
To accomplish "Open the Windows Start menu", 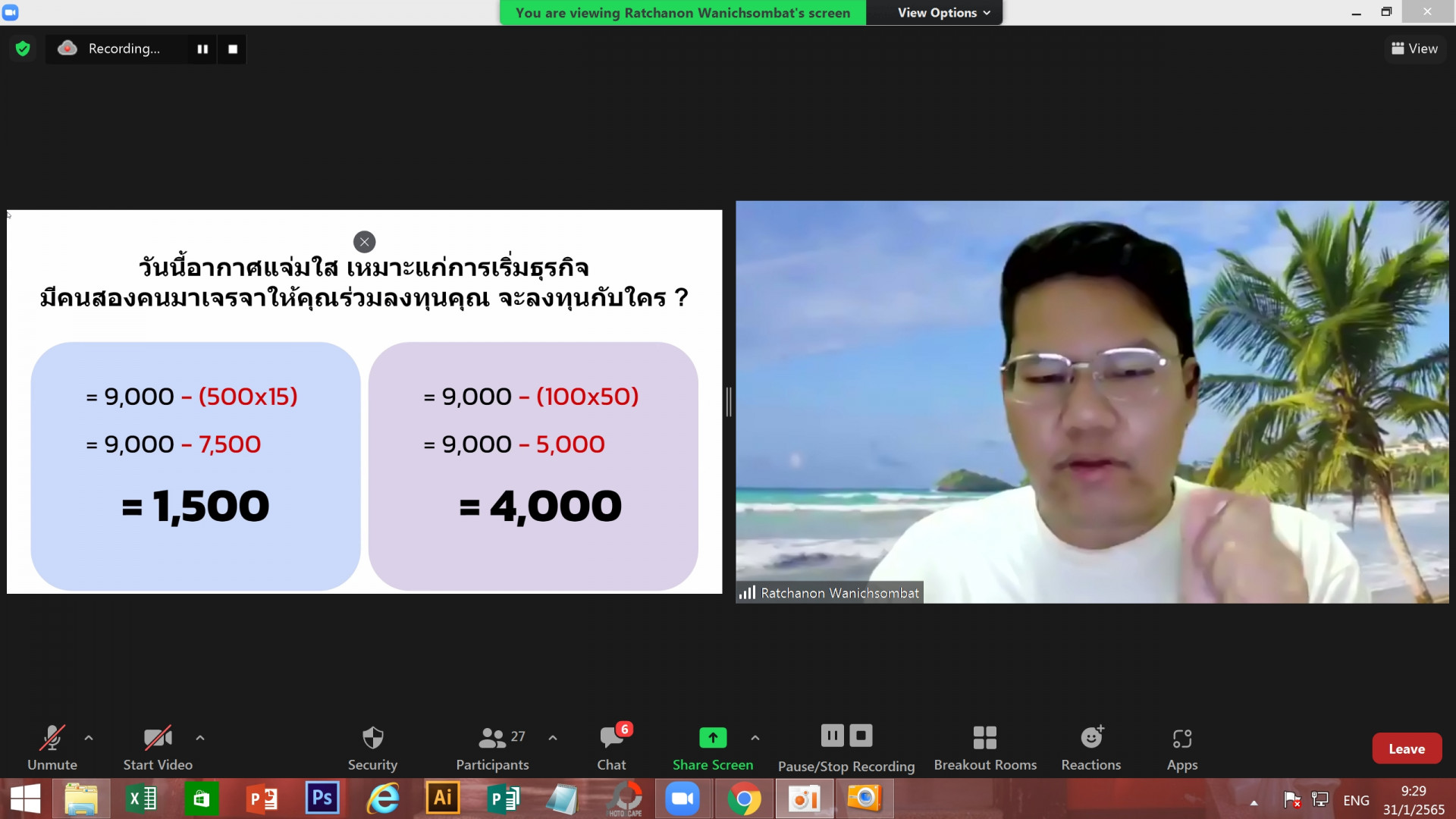I will click(x=26, y=799).
